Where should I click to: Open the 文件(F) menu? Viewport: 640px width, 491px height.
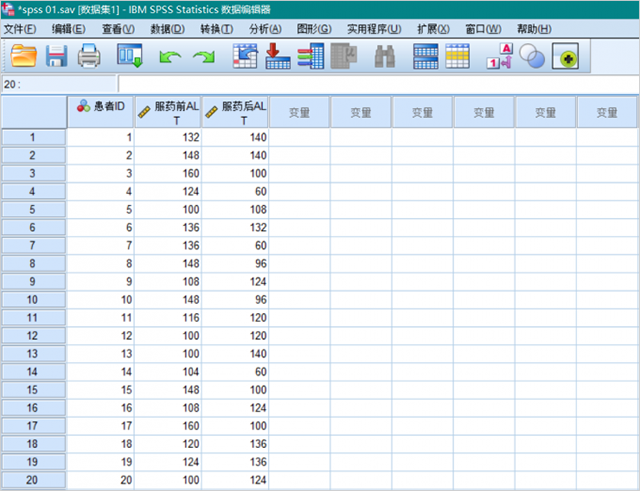click(x=20, y=29)
